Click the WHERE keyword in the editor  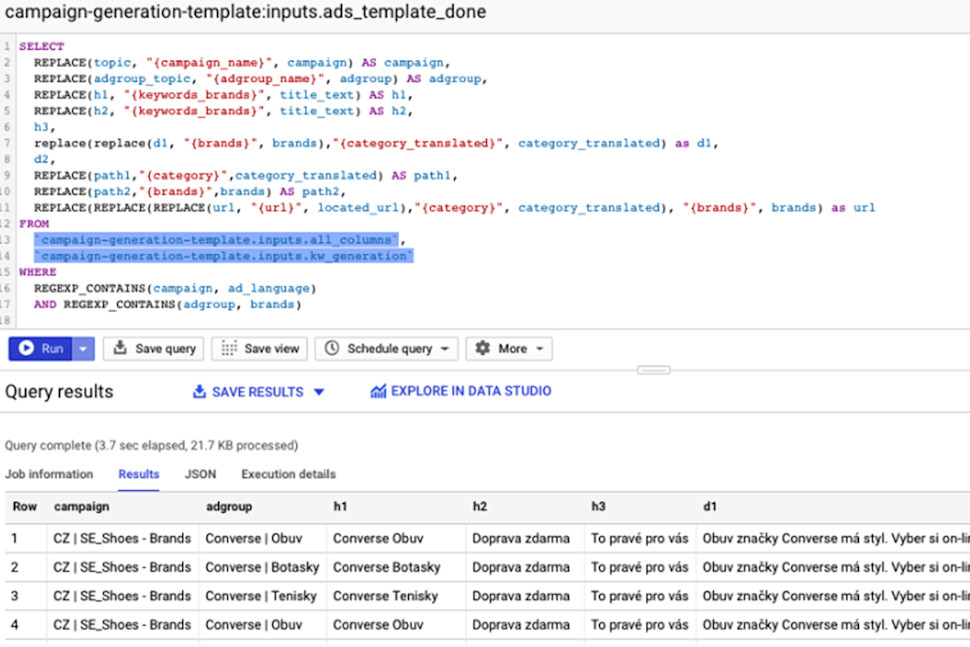(38, 272)
